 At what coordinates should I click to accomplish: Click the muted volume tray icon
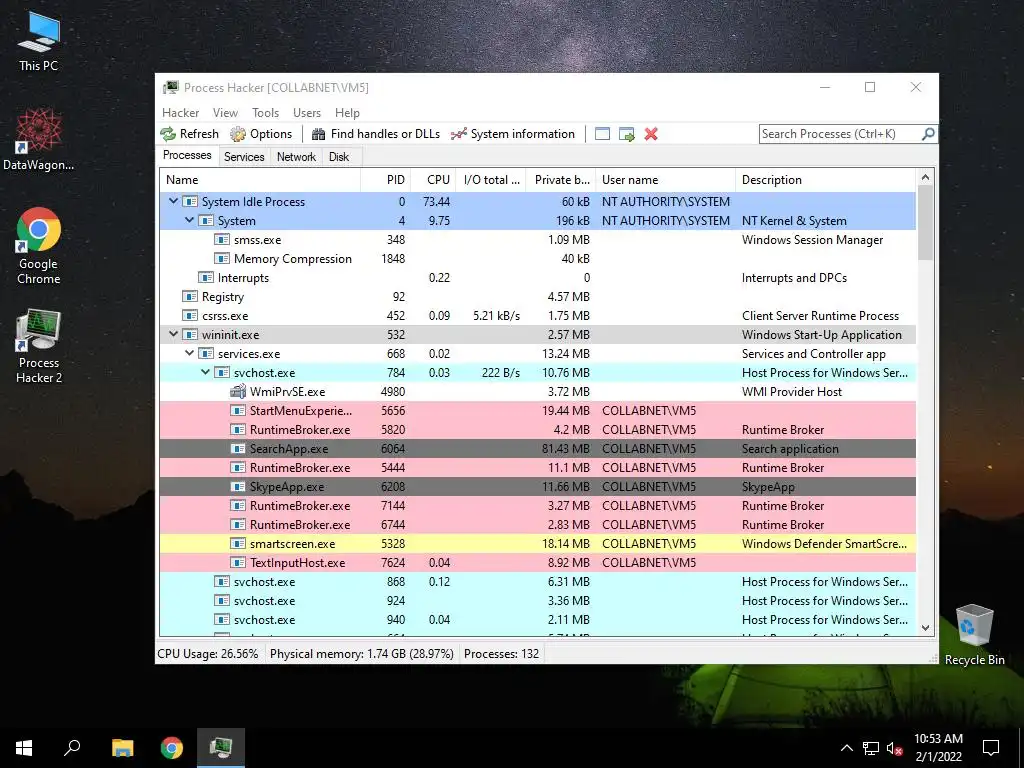(x=895, y=748)
